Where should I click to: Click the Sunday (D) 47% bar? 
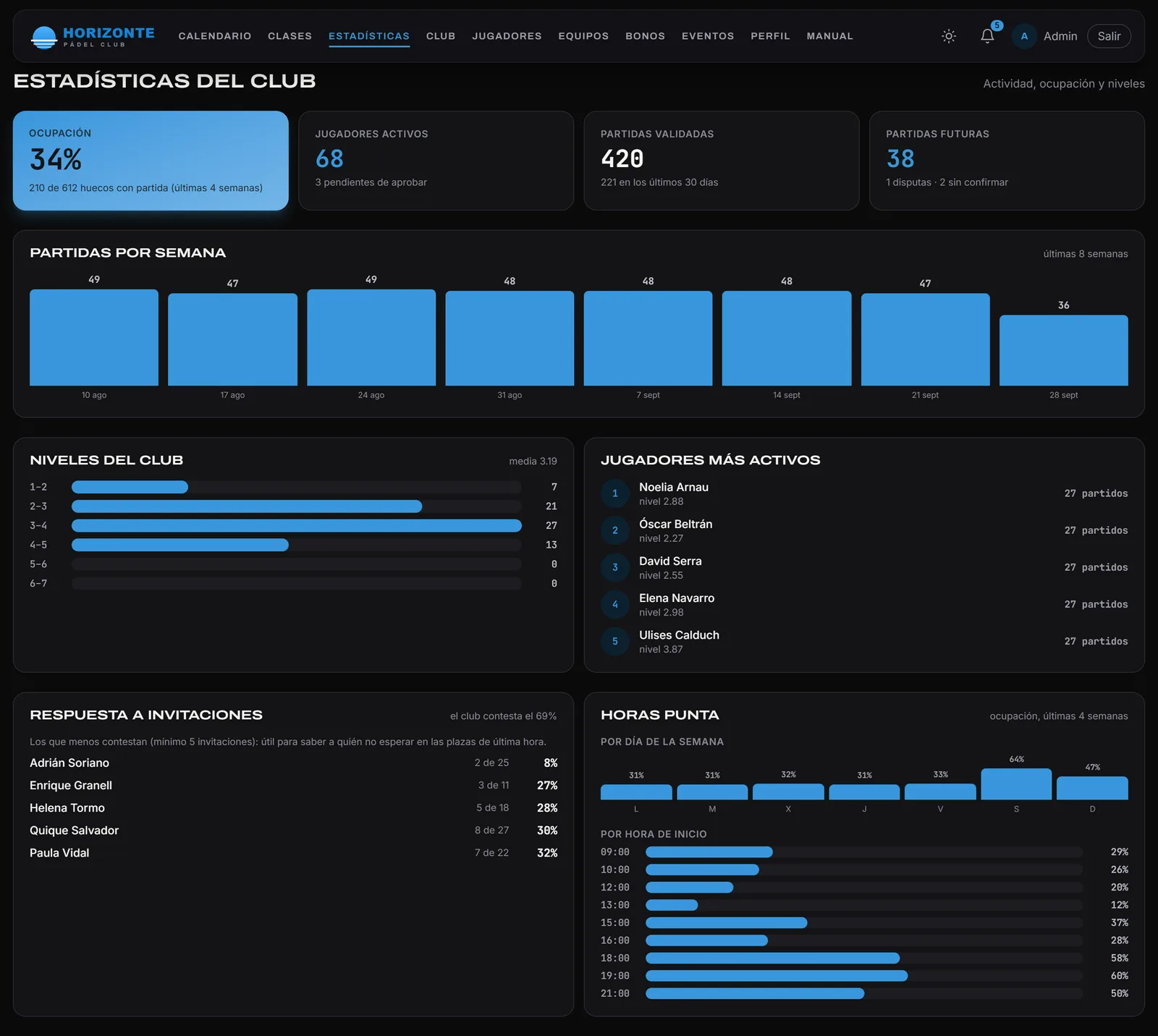pos(1092,788)
